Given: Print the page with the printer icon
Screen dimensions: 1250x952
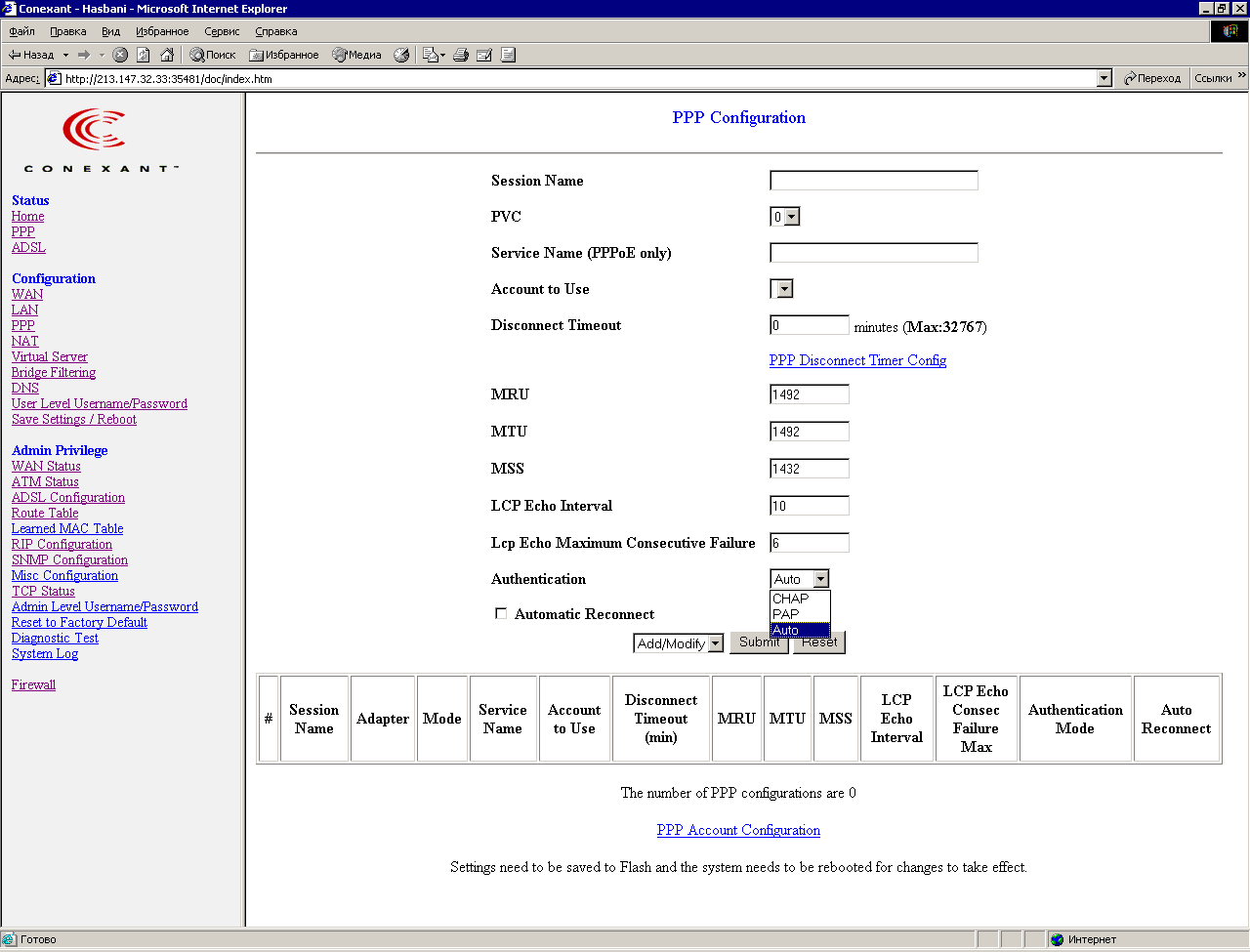Looking at the screenshot, I should pyautogui.click(x=461, y=55).
